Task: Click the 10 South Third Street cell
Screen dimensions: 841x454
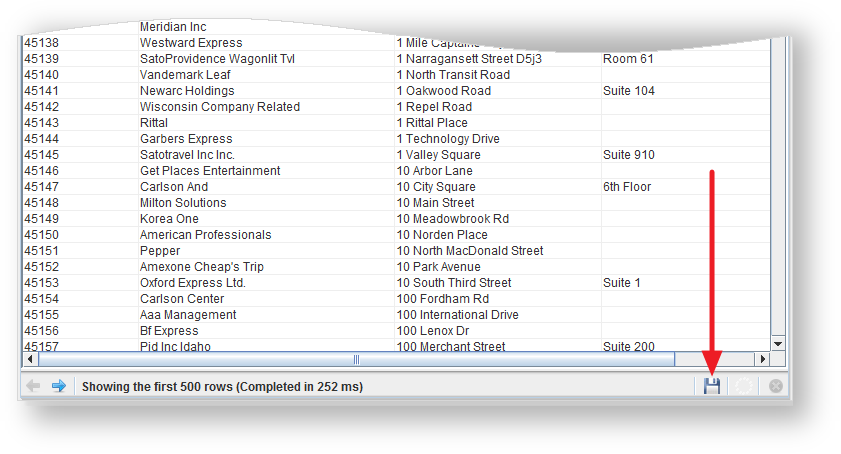Action: point(498,283)
